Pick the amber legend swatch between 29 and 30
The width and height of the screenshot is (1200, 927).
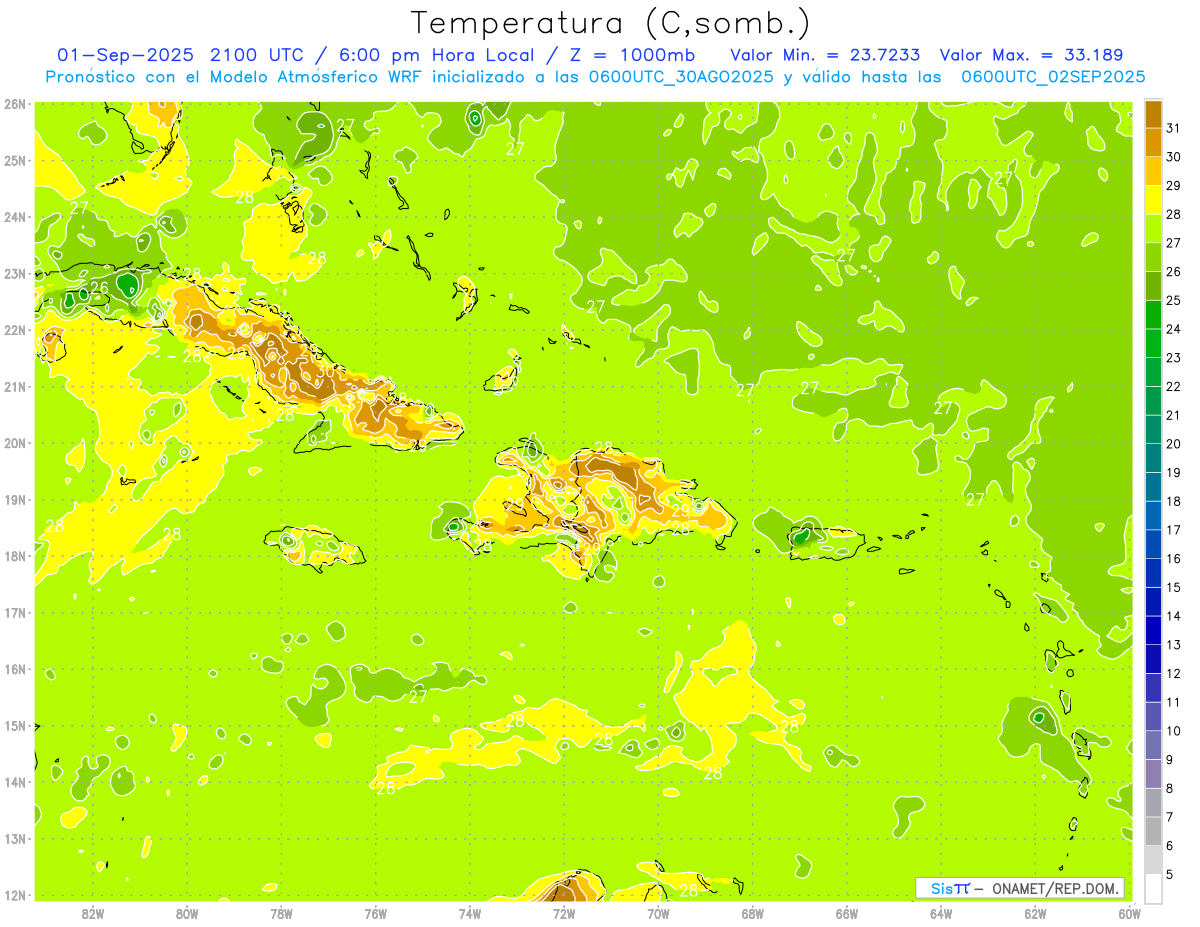coord(1153,171)
